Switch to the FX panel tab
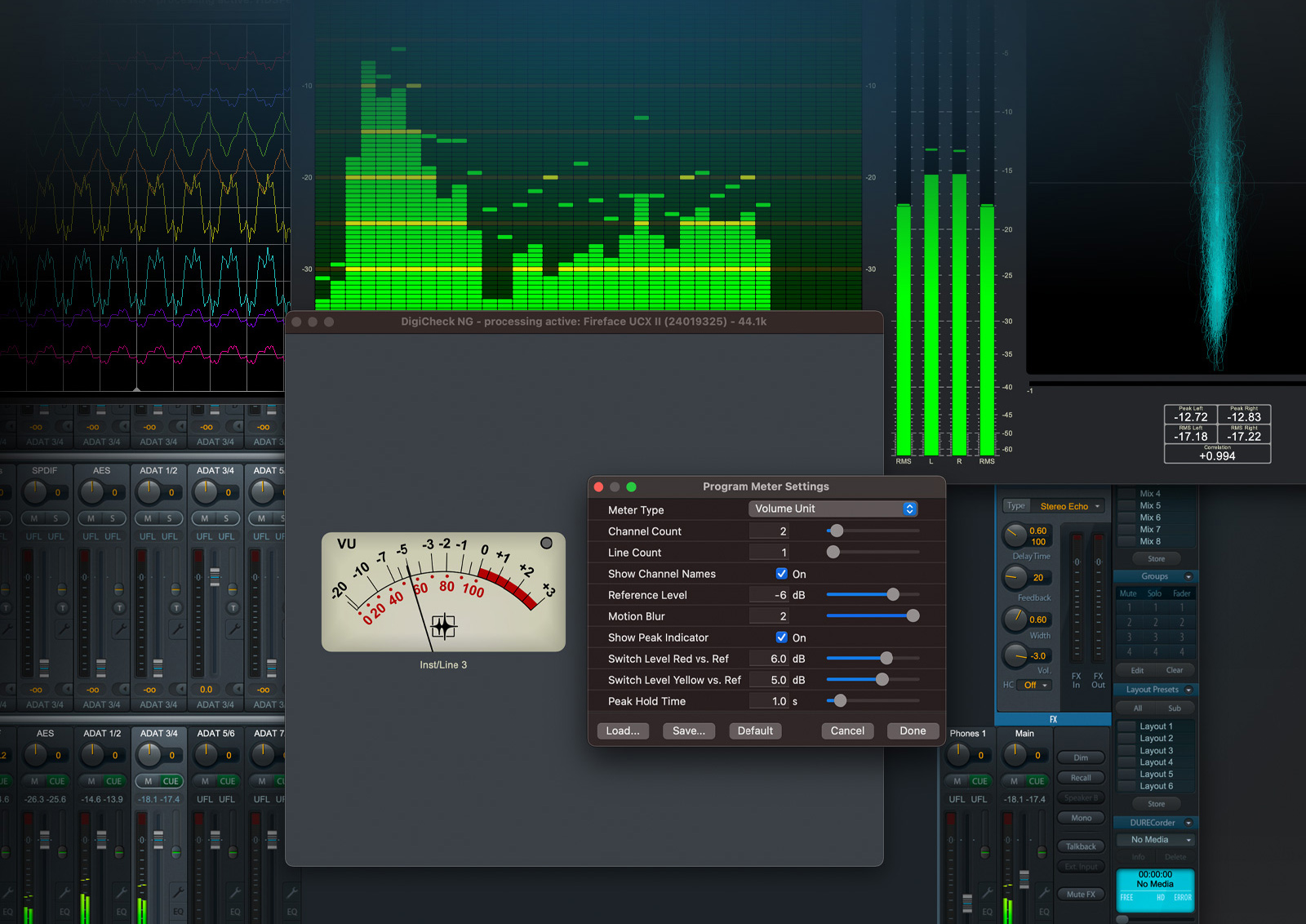This screenshot has width=1306, height=924. [1053, 719]
